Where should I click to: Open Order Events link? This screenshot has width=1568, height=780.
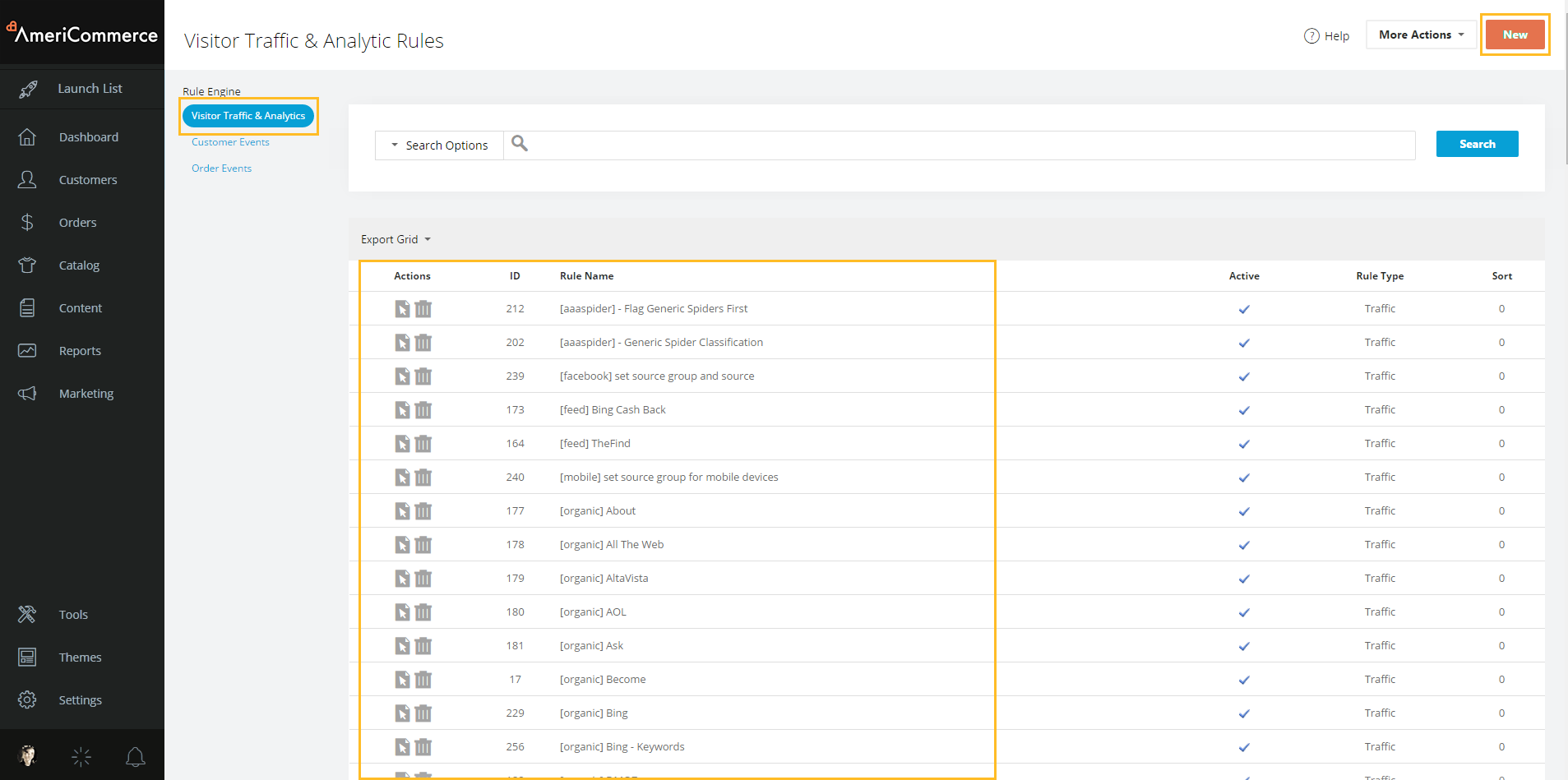pos(222,168)
